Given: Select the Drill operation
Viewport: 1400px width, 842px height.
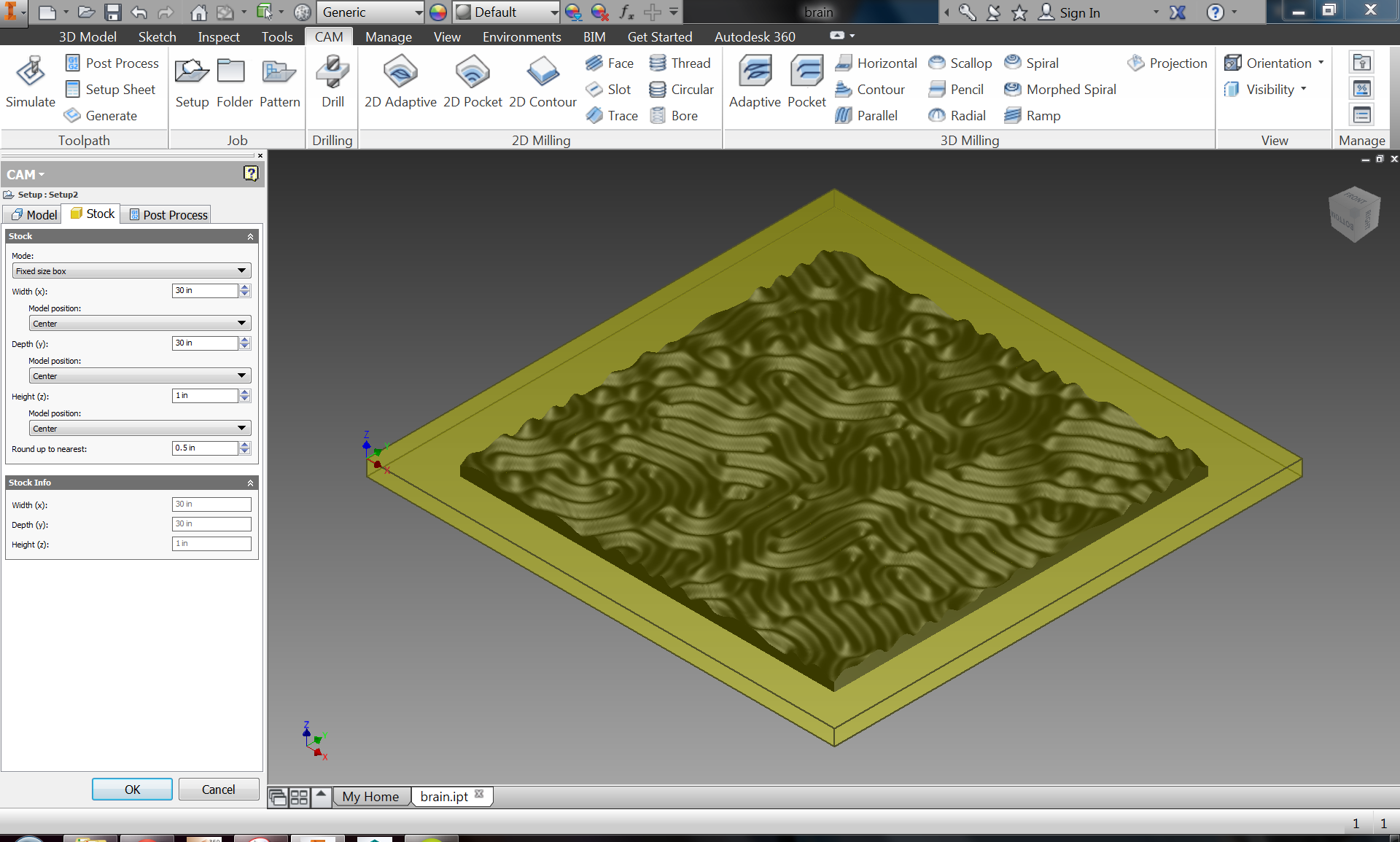Looking at the screenshot, I should click(332, 82).
